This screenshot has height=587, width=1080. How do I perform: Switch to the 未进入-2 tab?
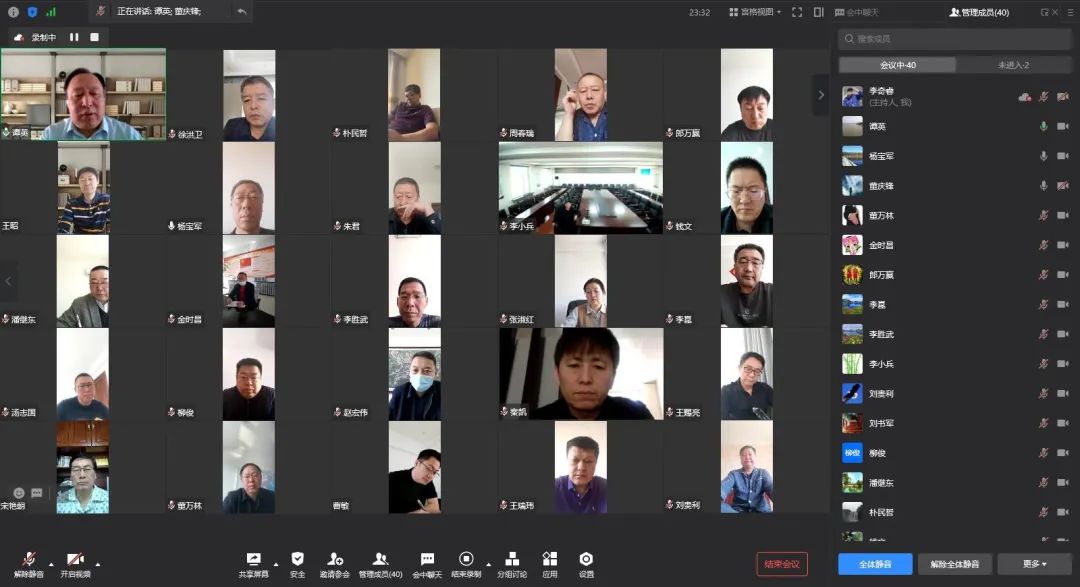pos(1013,65)
